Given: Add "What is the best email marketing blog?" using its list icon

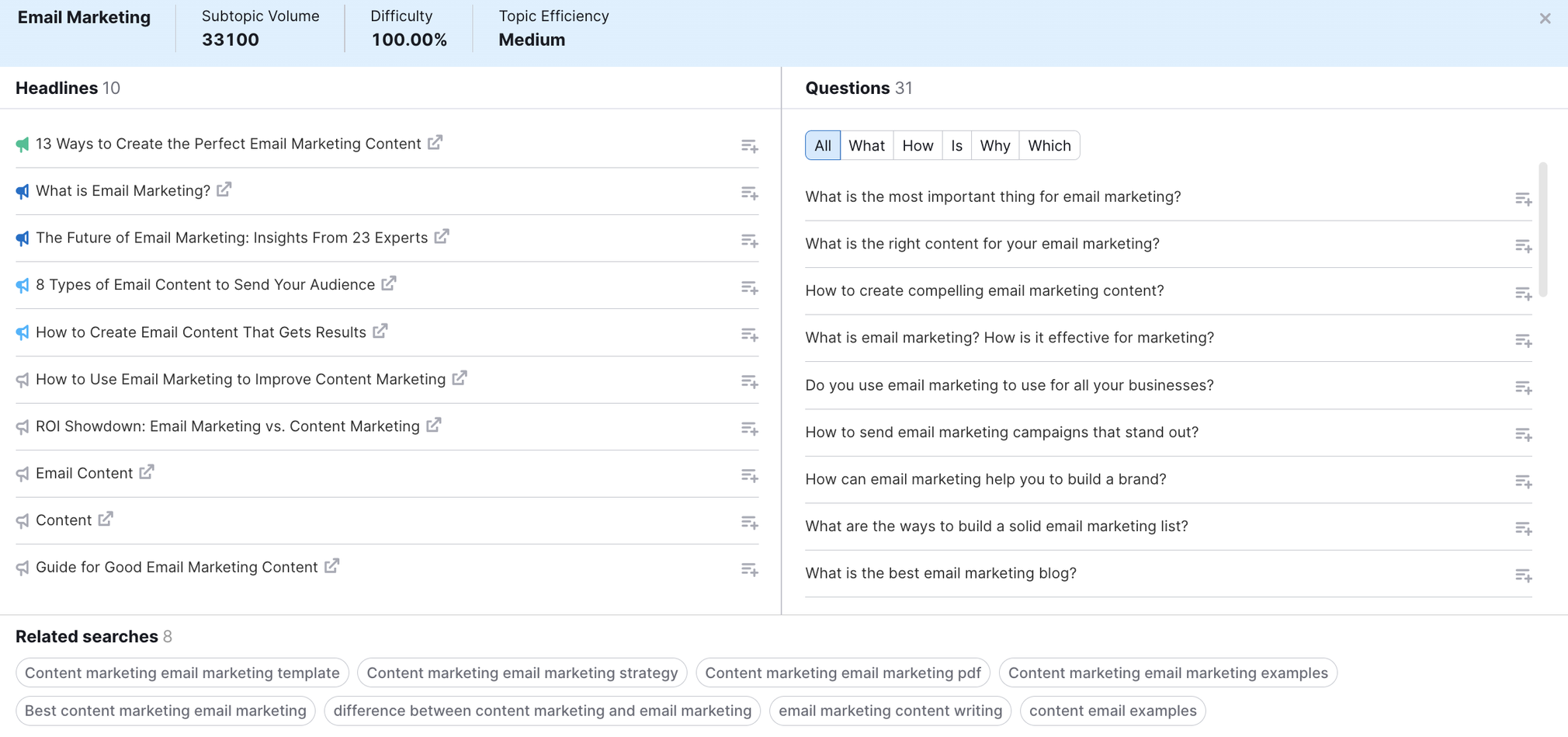Looking at the screenshot, I should (x=1524, y=575).
